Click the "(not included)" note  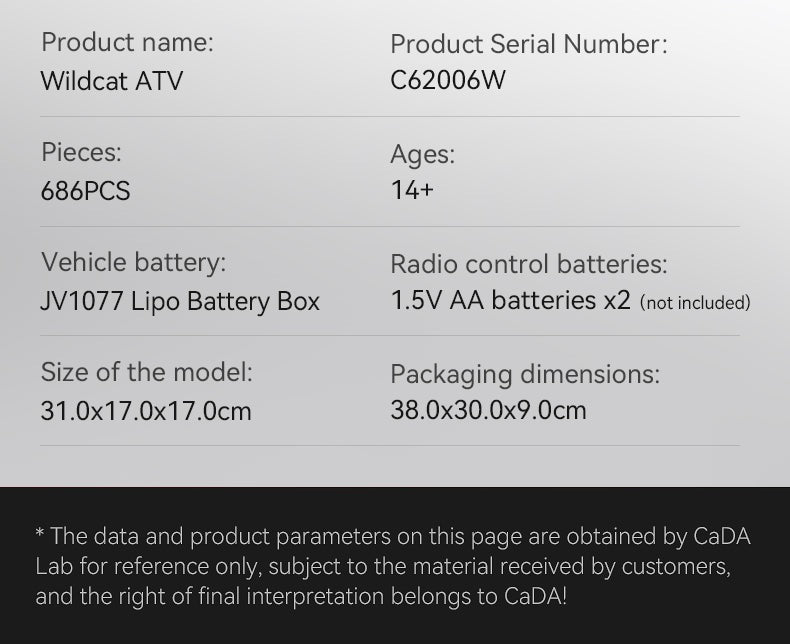[x=695, y=303]
